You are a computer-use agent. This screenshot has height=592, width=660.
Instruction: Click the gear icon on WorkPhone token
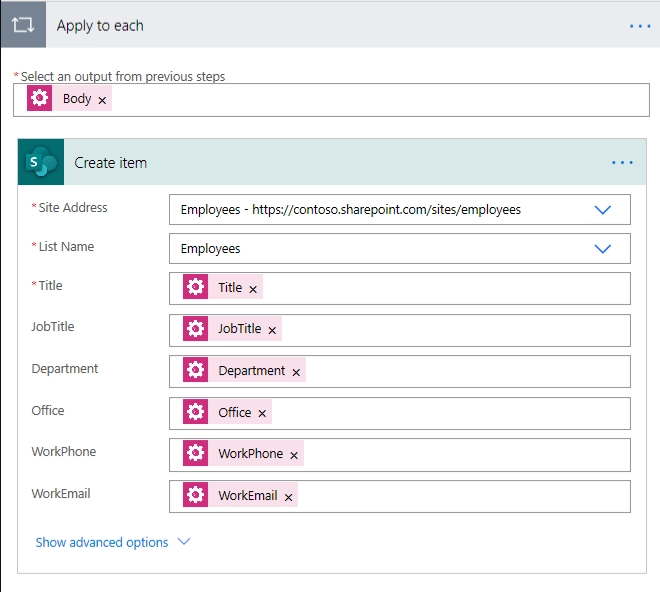tap(195, 453)
